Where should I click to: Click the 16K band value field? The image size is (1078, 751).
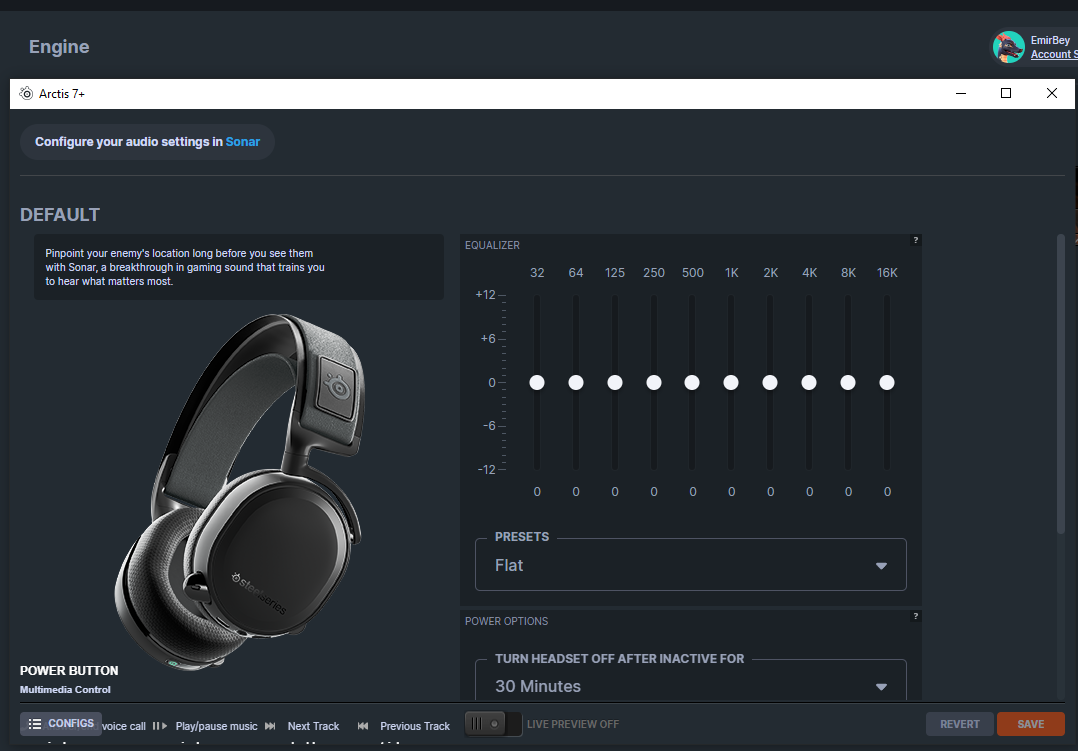tap(887, 492)
